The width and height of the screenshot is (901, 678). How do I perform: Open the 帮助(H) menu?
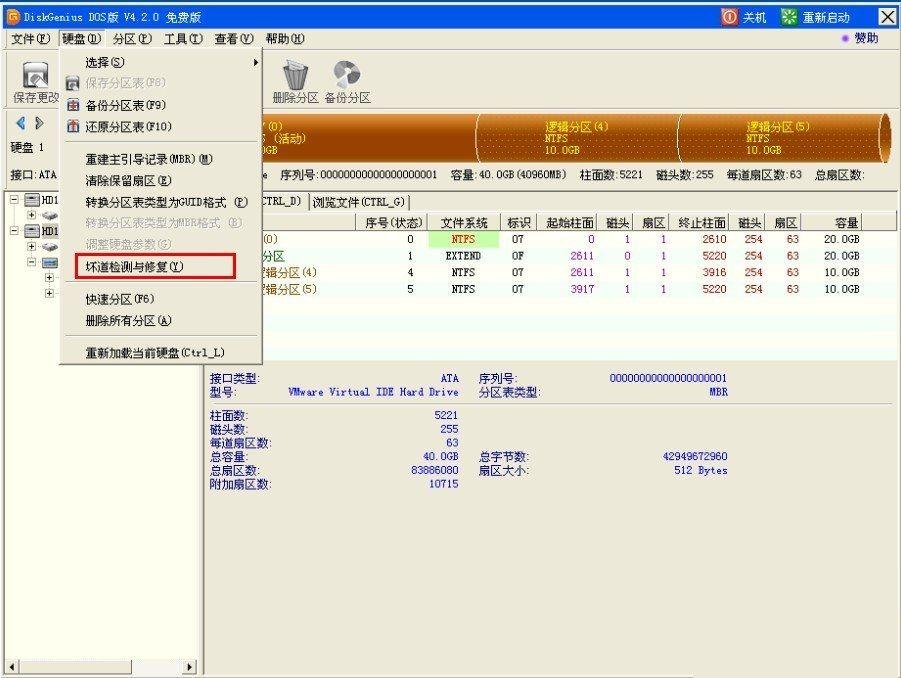284,38
